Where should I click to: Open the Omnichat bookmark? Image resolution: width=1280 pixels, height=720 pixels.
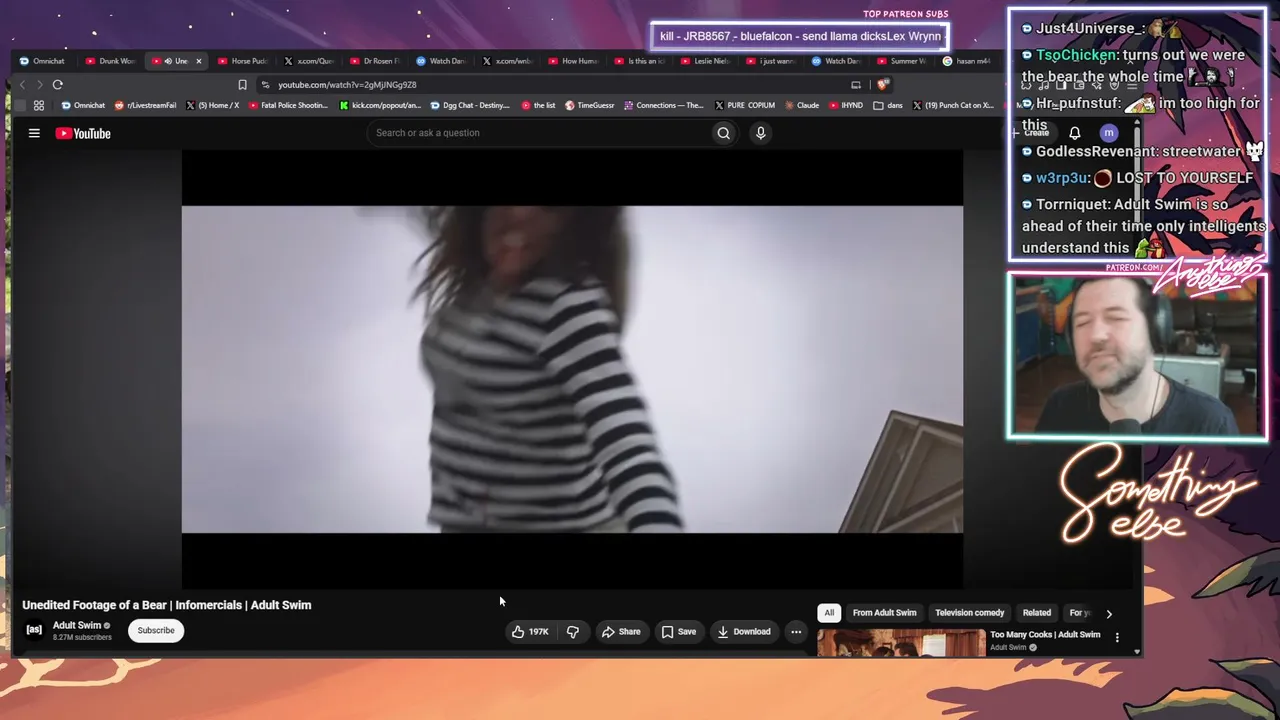click(83, 105)
